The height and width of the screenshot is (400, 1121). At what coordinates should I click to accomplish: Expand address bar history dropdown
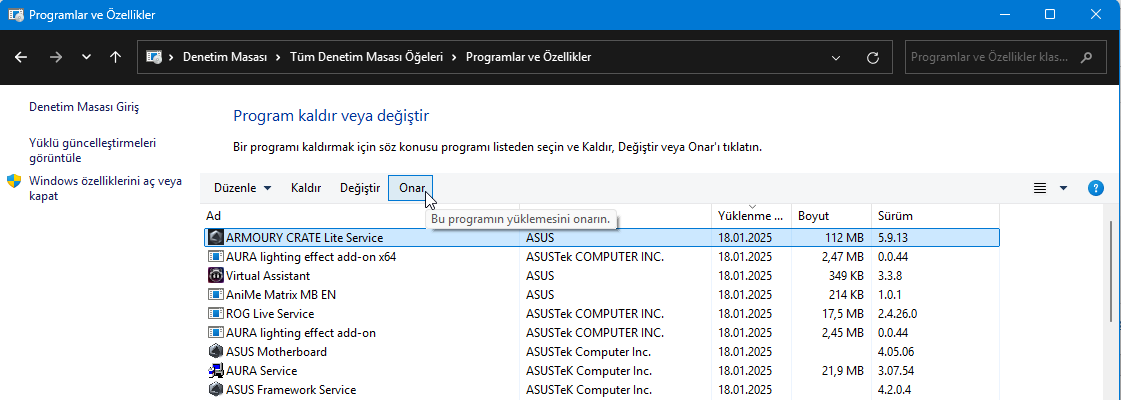click(x=836, y=57)
